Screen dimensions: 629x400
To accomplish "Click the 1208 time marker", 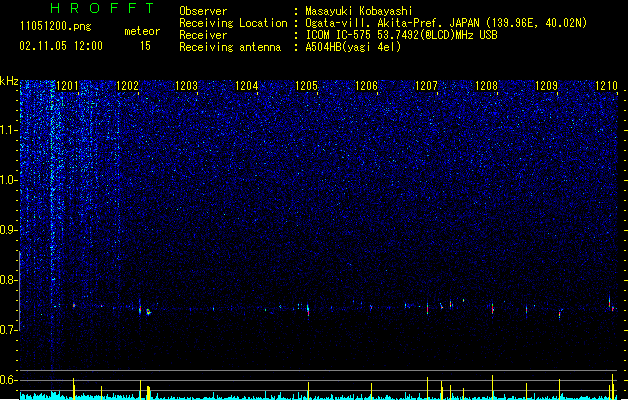I will coord(487,86).
